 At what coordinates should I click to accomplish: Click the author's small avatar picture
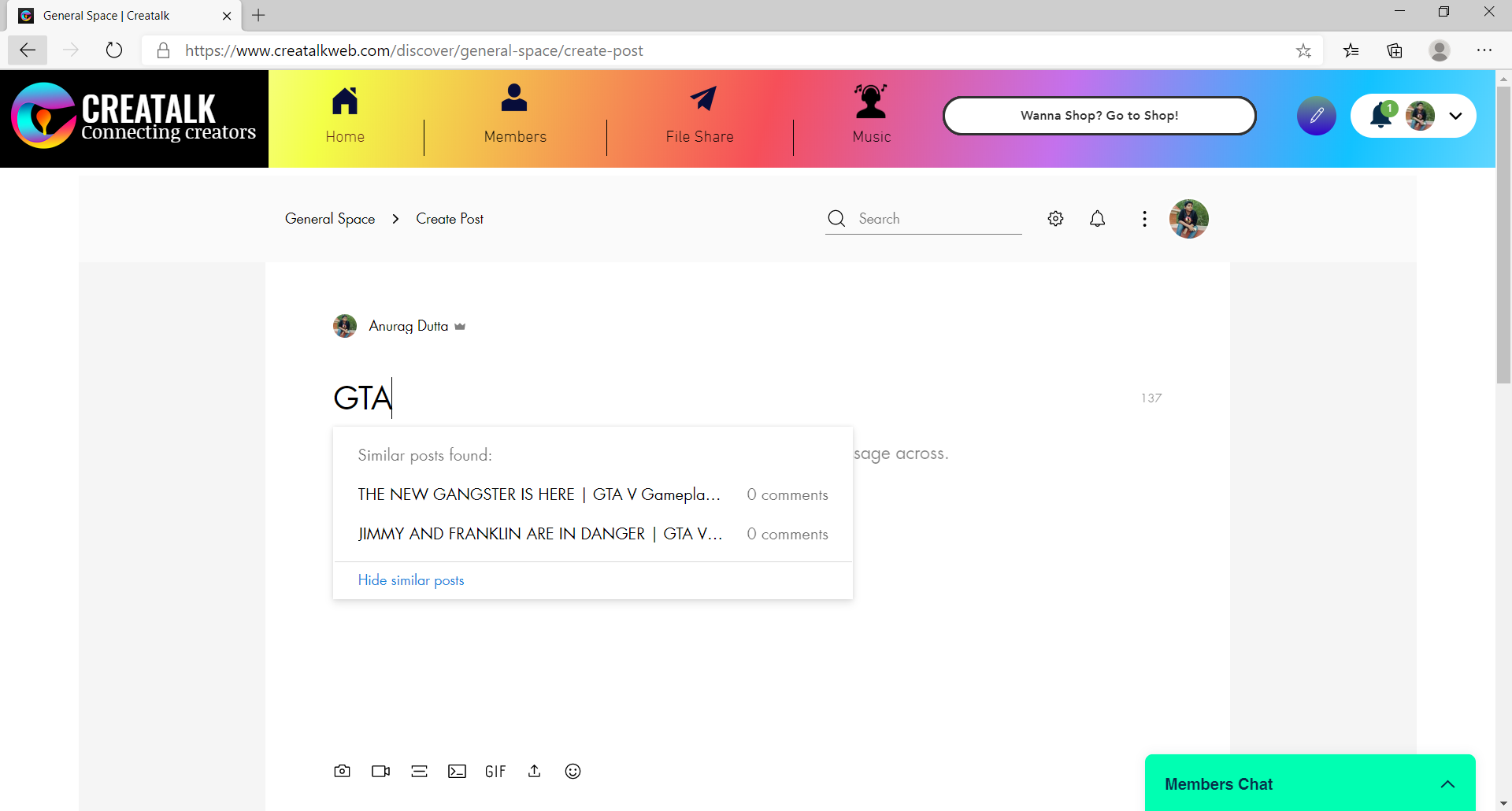pyautogui.click(x=345, y=326)
